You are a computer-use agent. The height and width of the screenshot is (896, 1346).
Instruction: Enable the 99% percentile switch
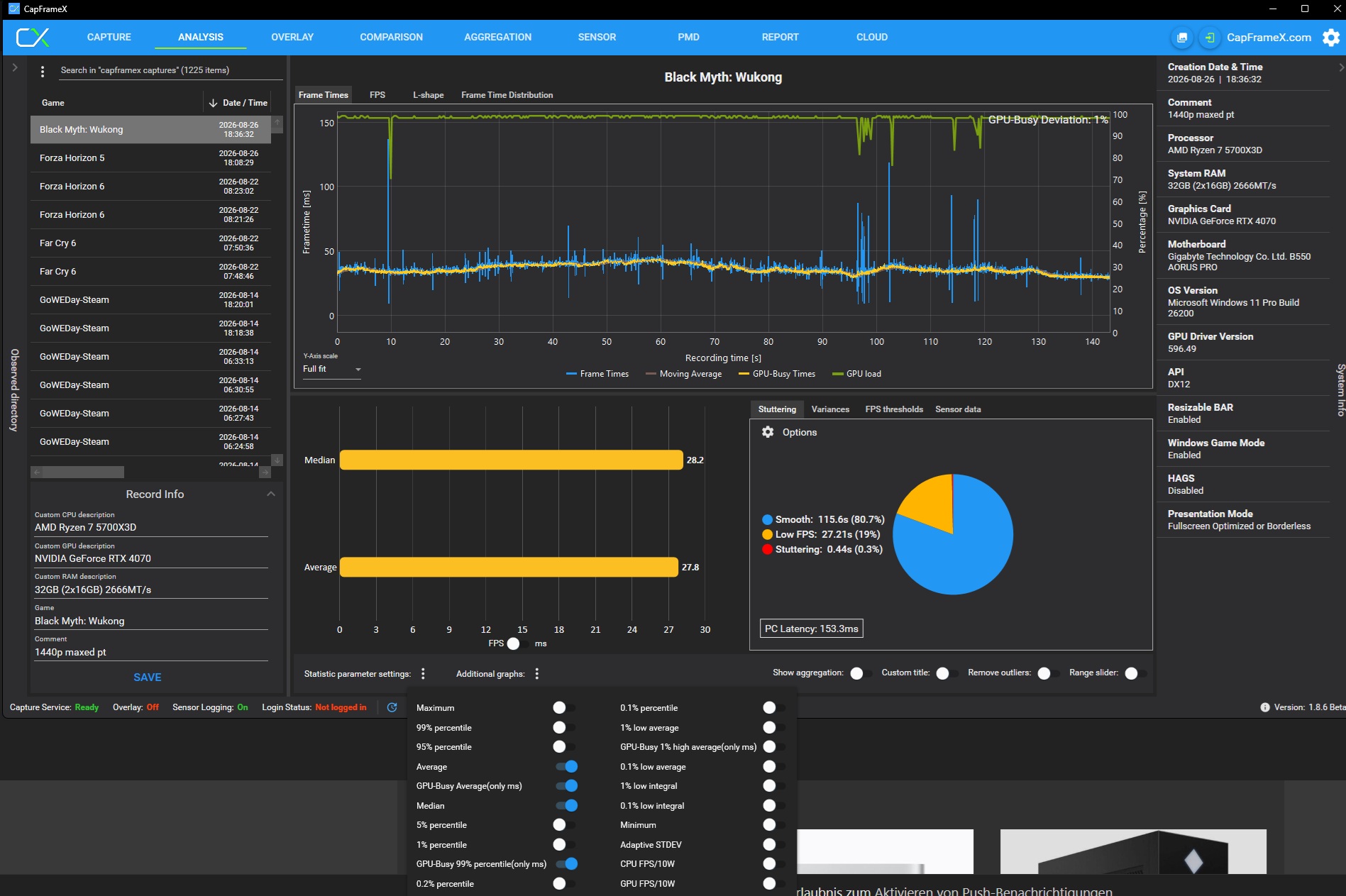pyautogui.click(x=565, y=727)
